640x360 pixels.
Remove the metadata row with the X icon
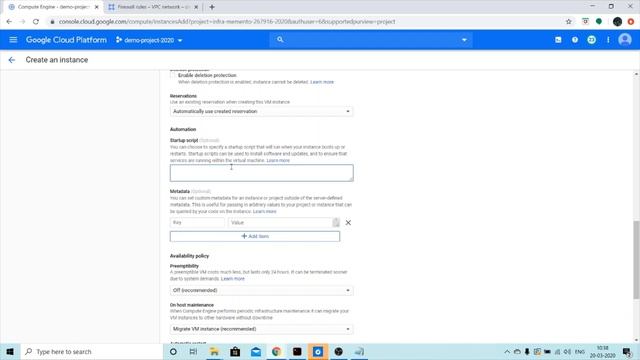(x=348, y=222)
